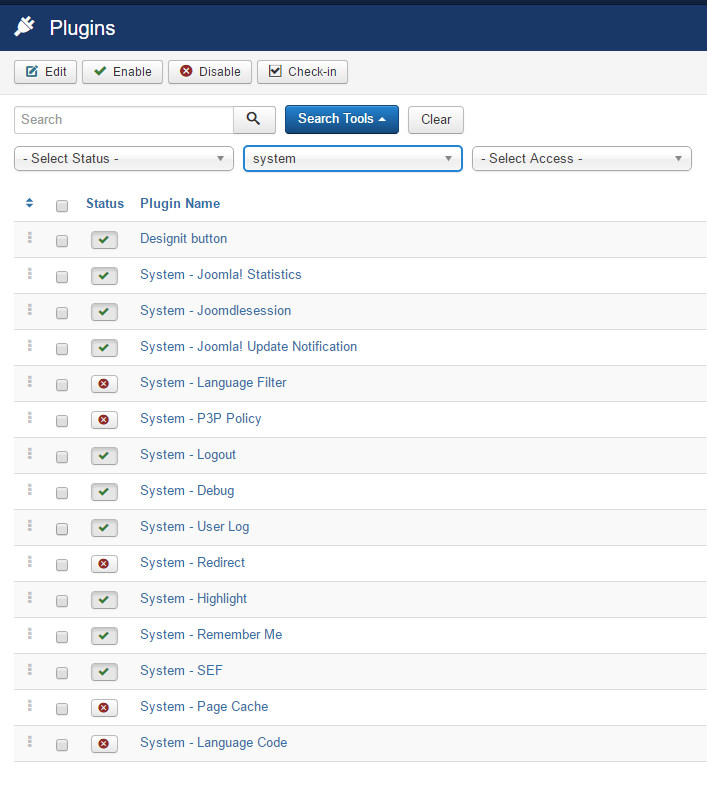The image size is (707, 795).
Task: Open System - Highlight plugin link
Action: tap(193, 599)
